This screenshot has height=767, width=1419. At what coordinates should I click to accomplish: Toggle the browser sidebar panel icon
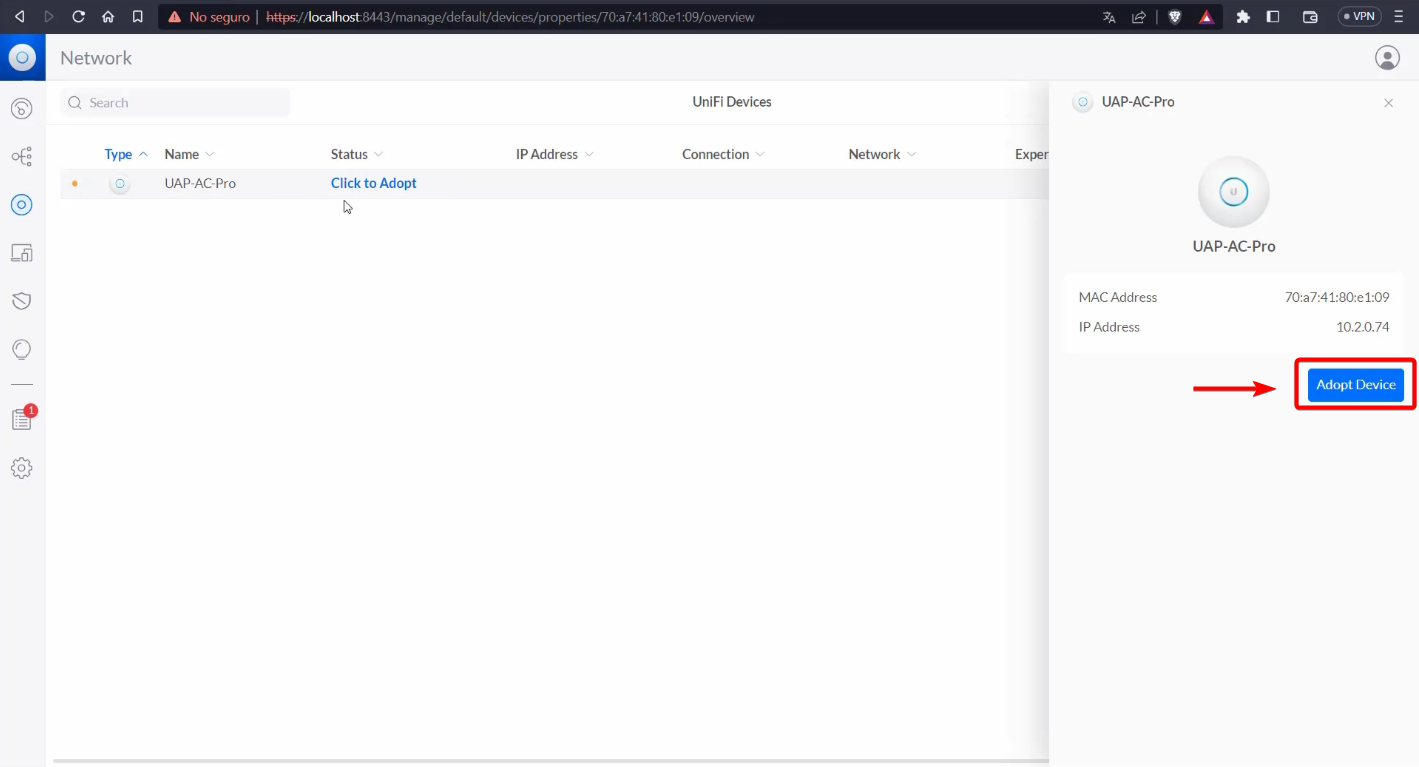click(1273, 17)
